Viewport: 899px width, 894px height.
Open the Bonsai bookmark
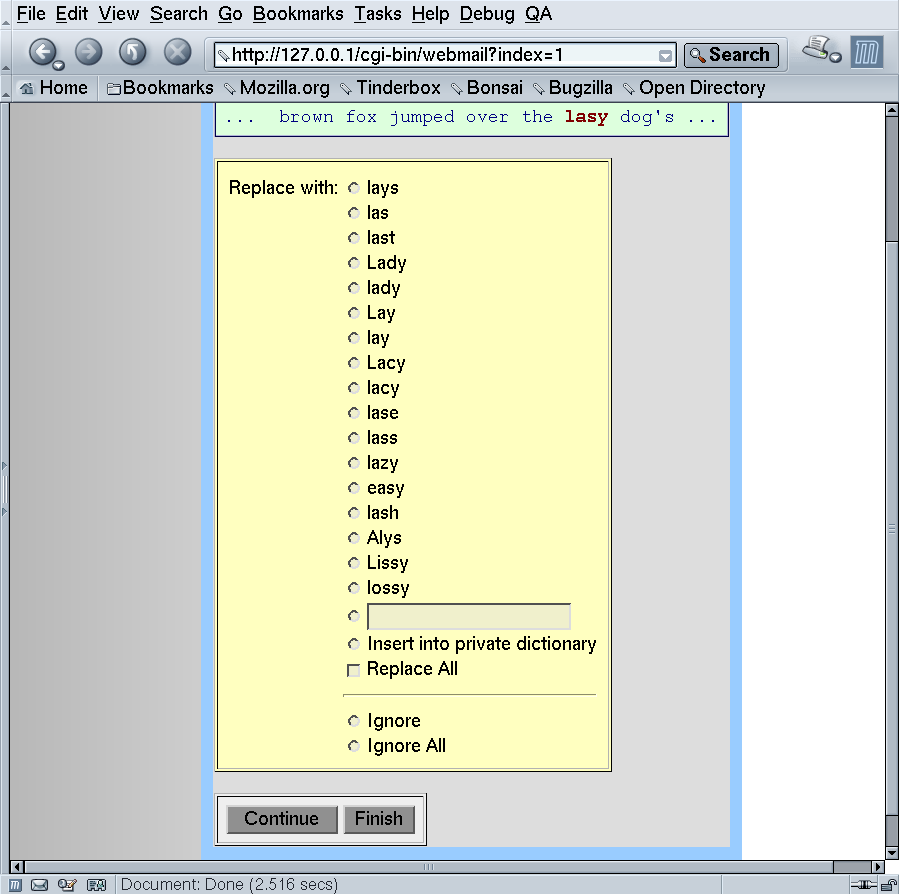tap(487, 88)
